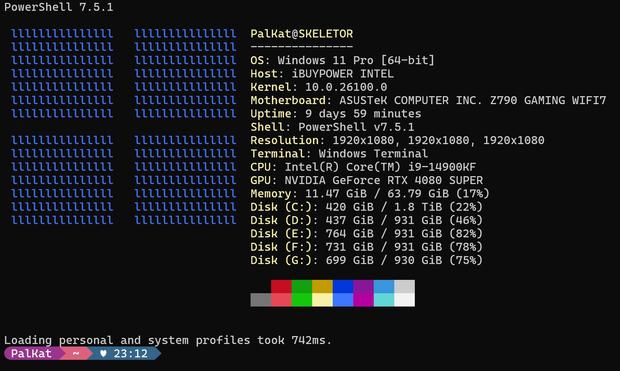
Task: Click the Memory: 11.47 GiB line
Action: [370, 193]
